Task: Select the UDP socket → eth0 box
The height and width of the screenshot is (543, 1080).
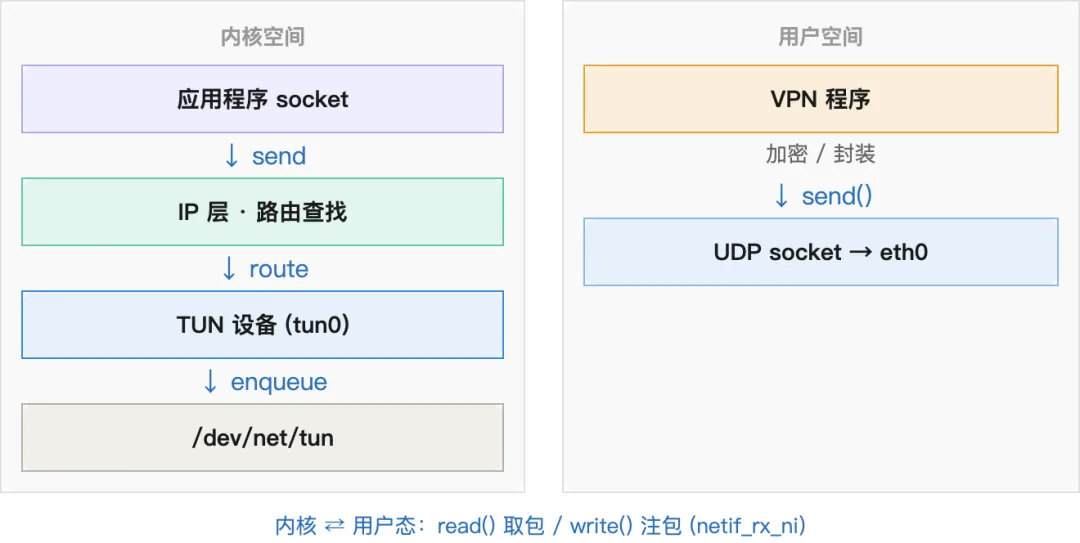Action: [x=820, y=252]
